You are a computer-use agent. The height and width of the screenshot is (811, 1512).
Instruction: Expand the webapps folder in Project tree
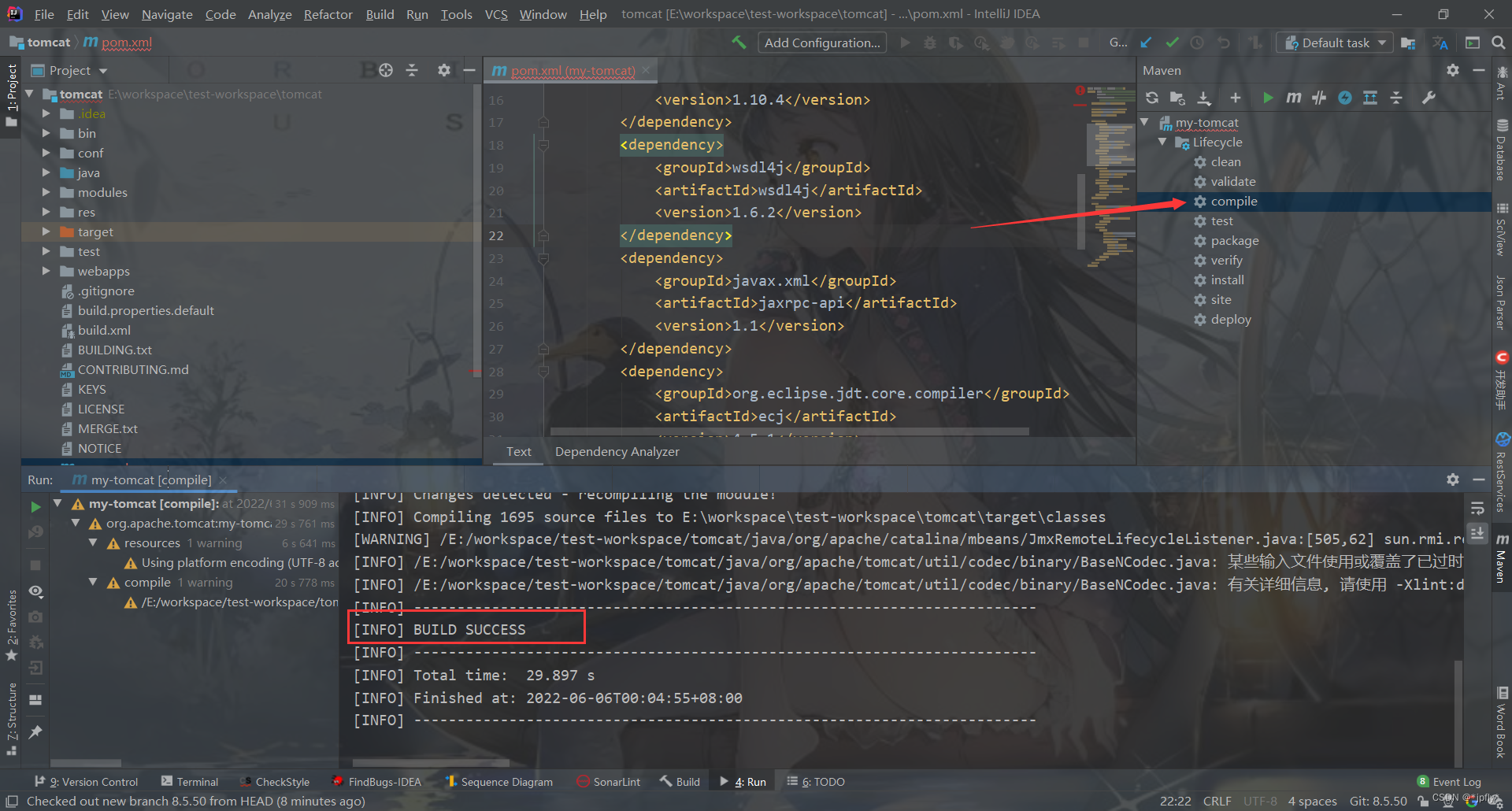coord(46,271)
